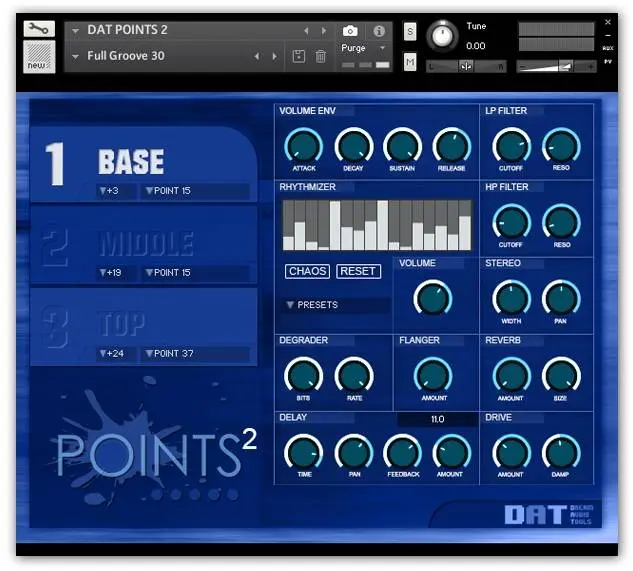Screen dimensions: 633x571
Task: Go to previous instrument DAT POINTS 2
Action: tap(306, 31)
